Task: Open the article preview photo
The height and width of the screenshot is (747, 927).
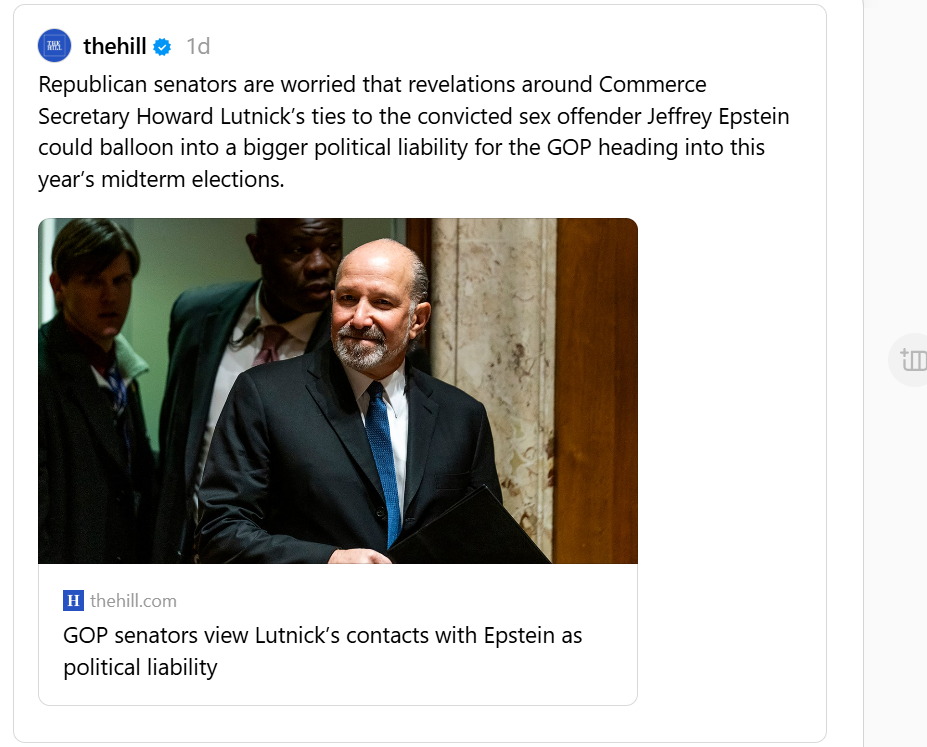Action: [x=337, y=391]
